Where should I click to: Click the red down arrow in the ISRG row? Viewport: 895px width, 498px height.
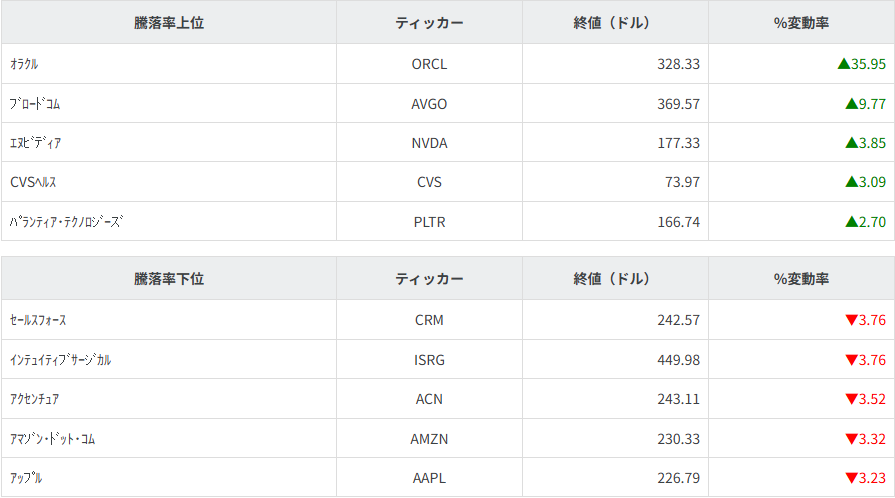pos(852,360)
